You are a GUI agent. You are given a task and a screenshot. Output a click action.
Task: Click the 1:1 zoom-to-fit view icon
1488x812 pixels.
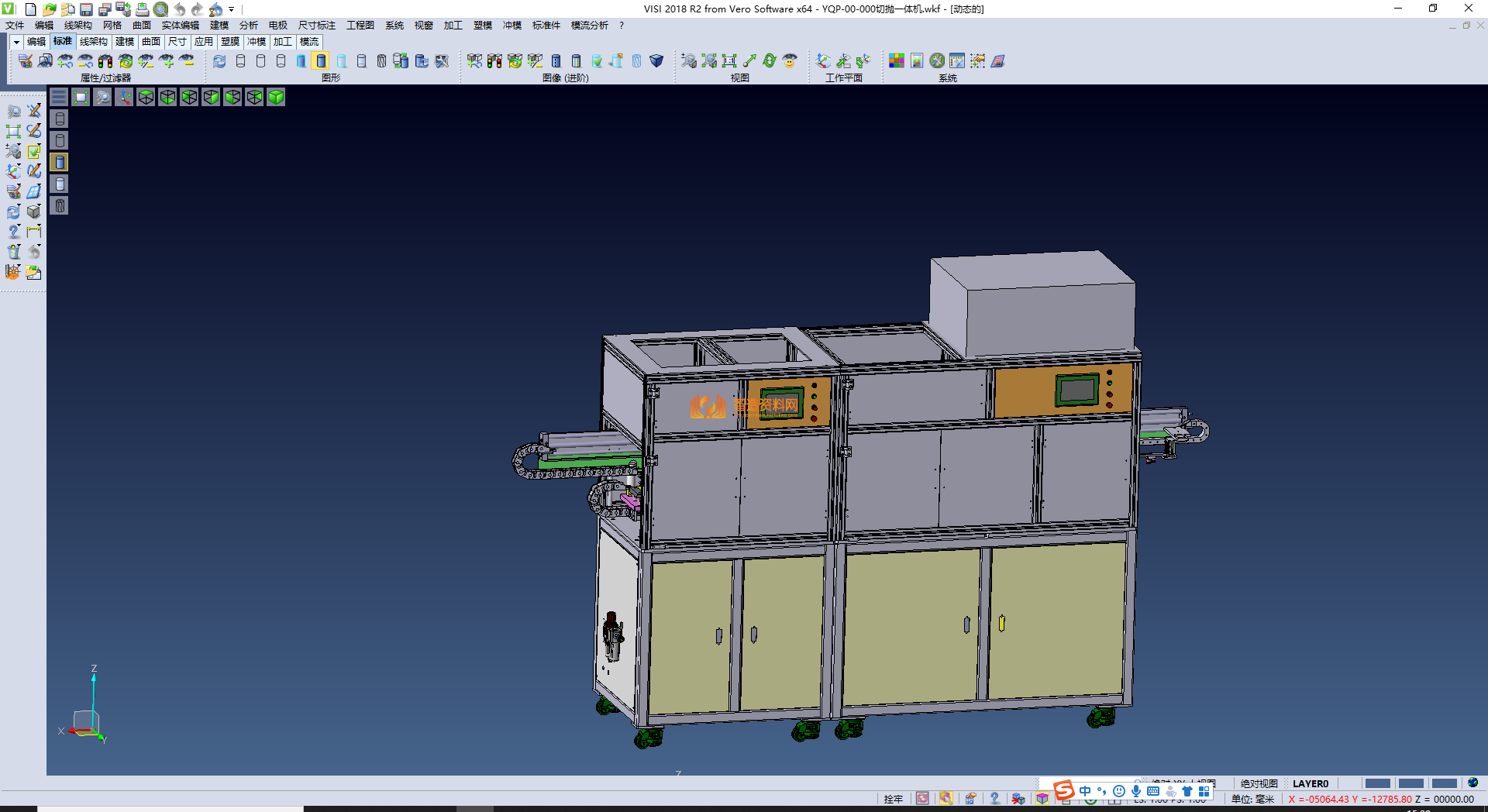point(729,61)
